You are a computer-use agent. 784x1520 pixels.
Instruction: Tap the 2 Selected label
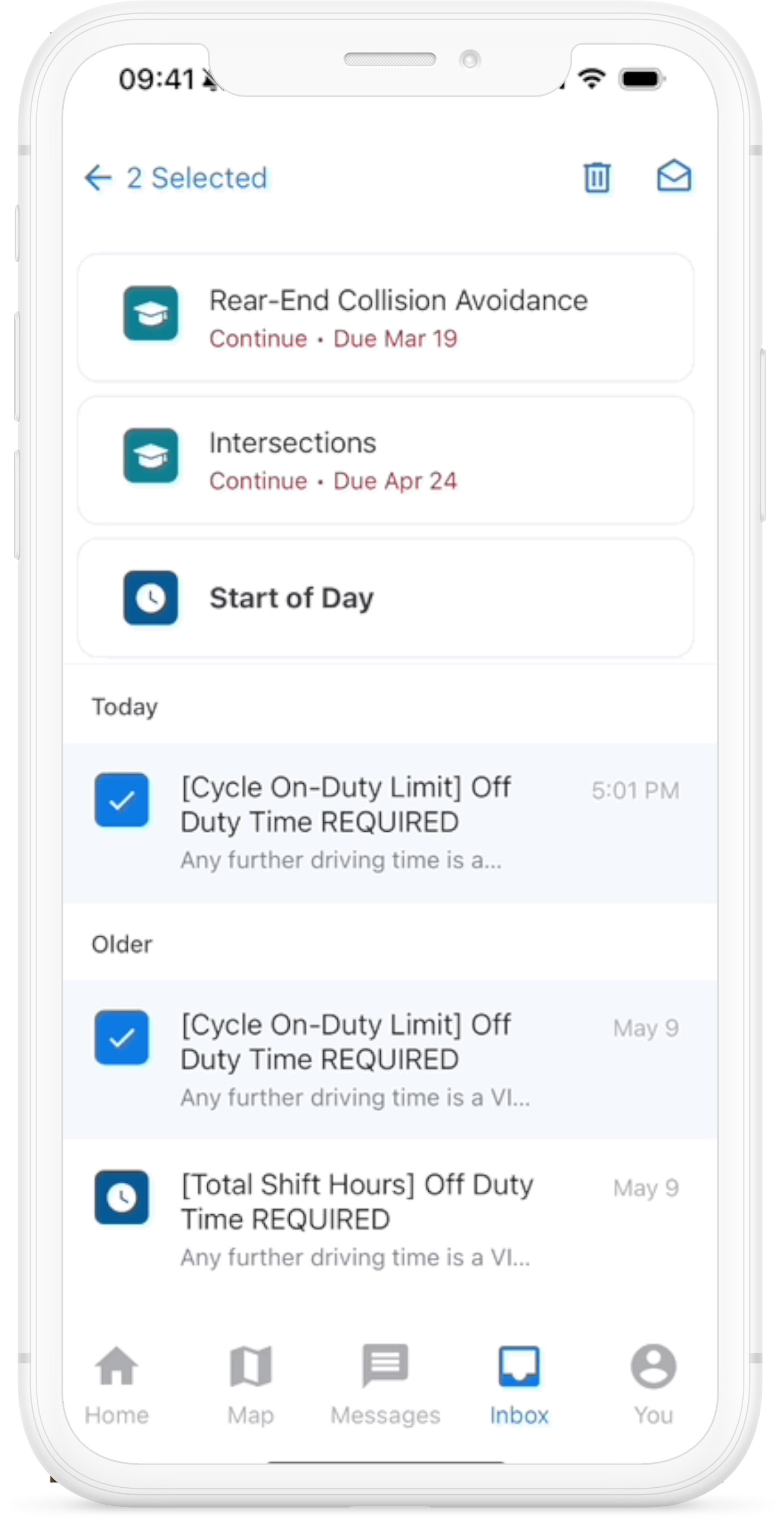coord(196,177)
